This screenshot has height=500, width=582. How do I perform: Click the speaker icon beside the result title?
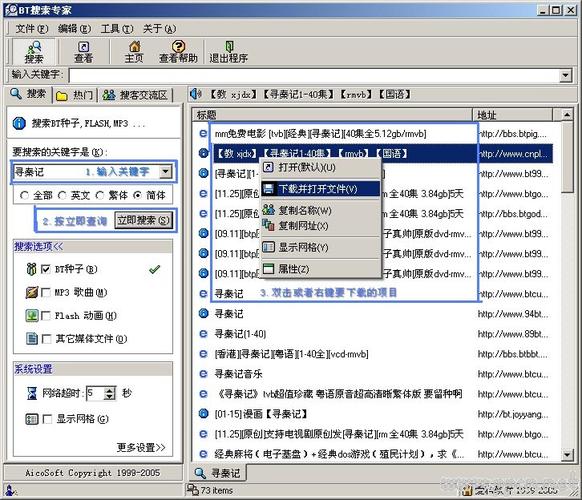click(x=195, y=94)
